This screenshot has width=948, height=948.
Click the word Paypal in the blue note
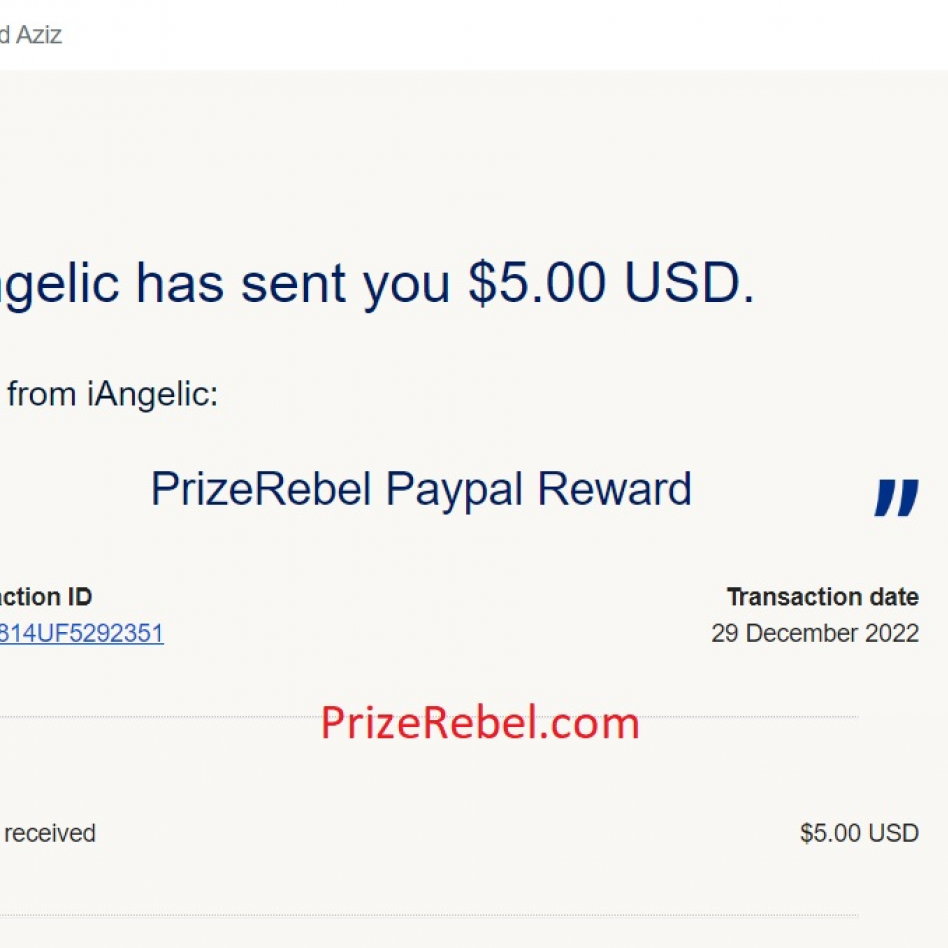click(455, 490)
